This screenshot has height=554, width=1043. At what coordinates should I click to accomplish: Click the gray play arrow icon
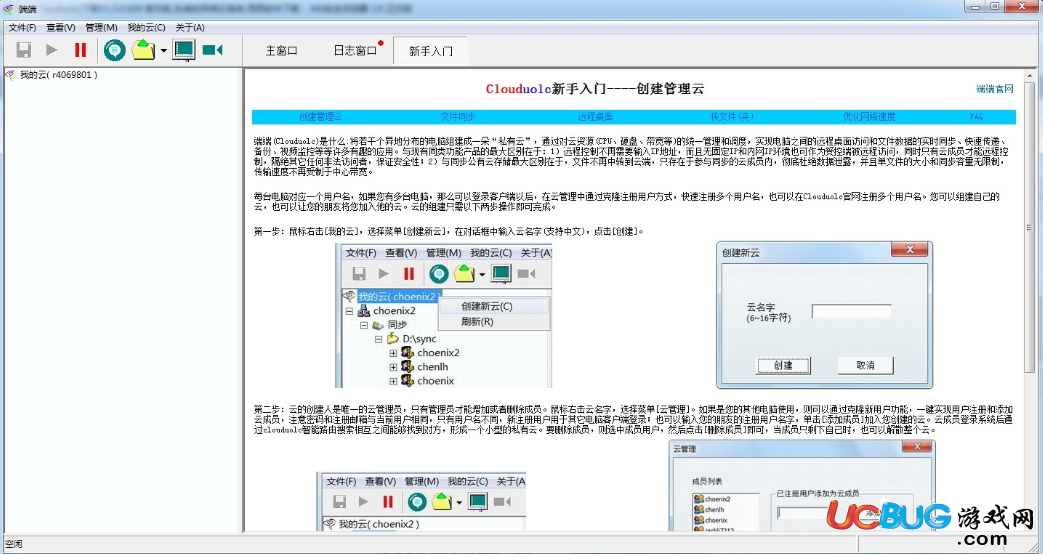click(x=52, y=50)
